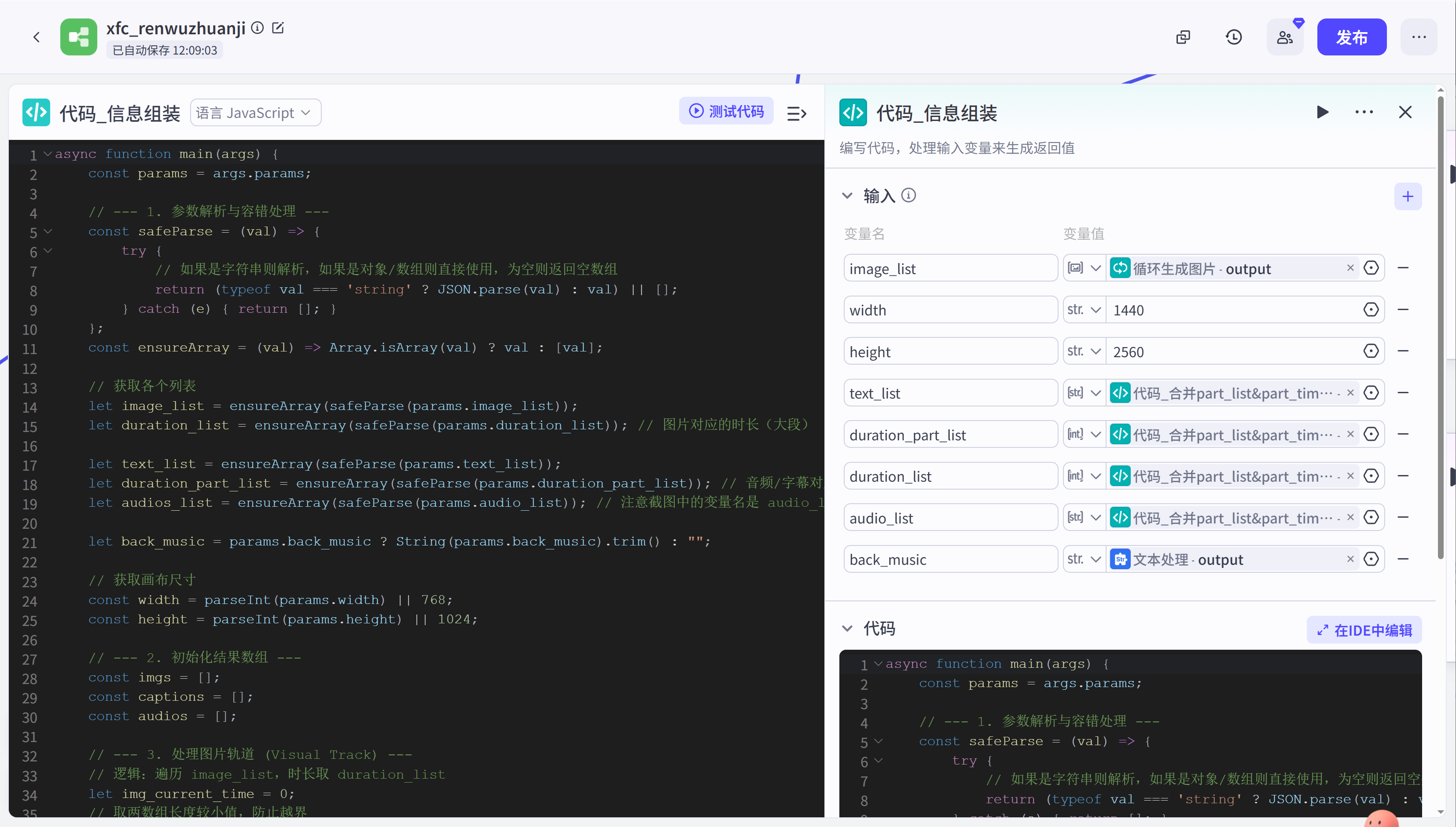Click 测试代码 test code button

tap(726, 111)
